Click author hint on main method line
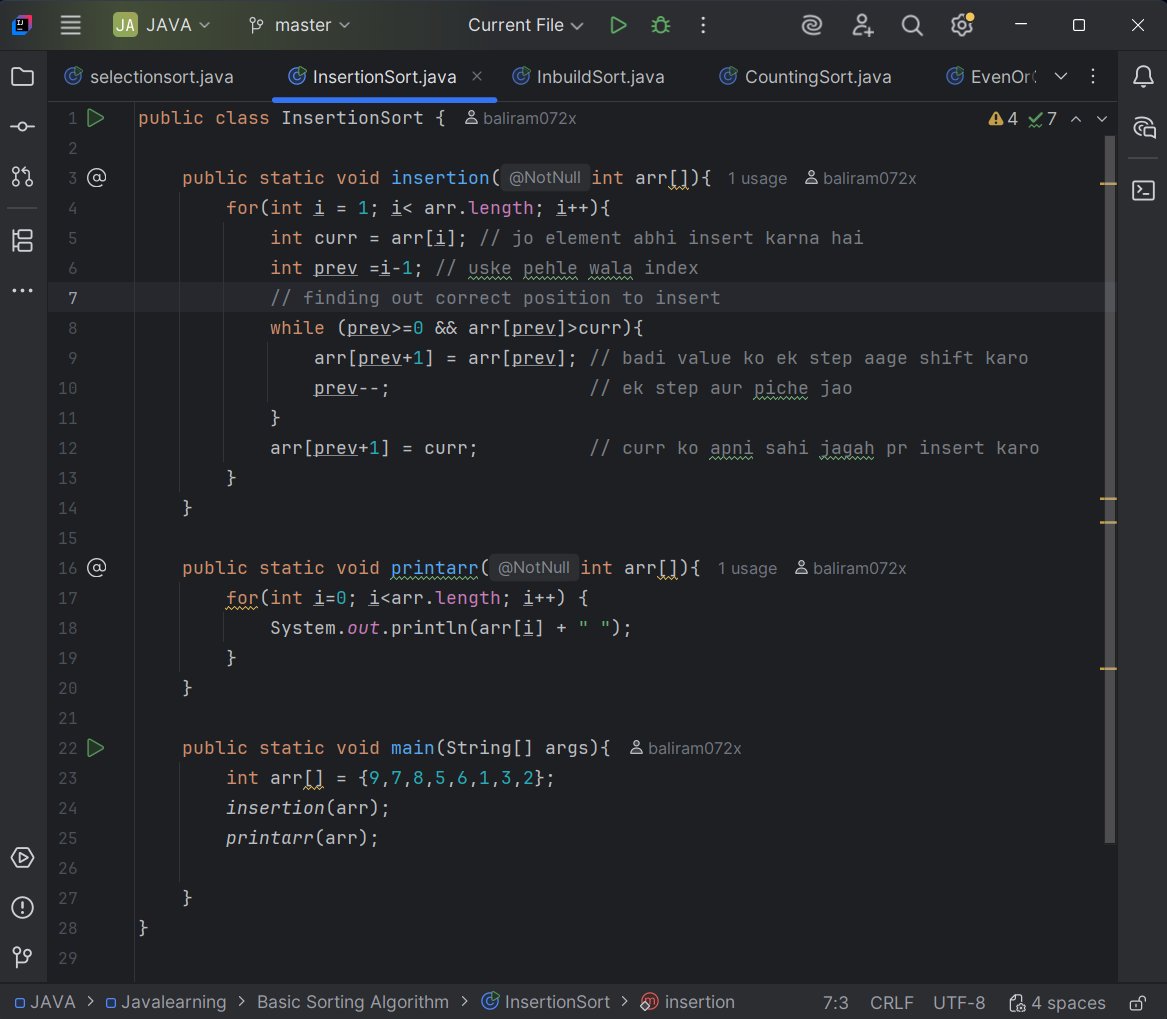 pos(685,748)
